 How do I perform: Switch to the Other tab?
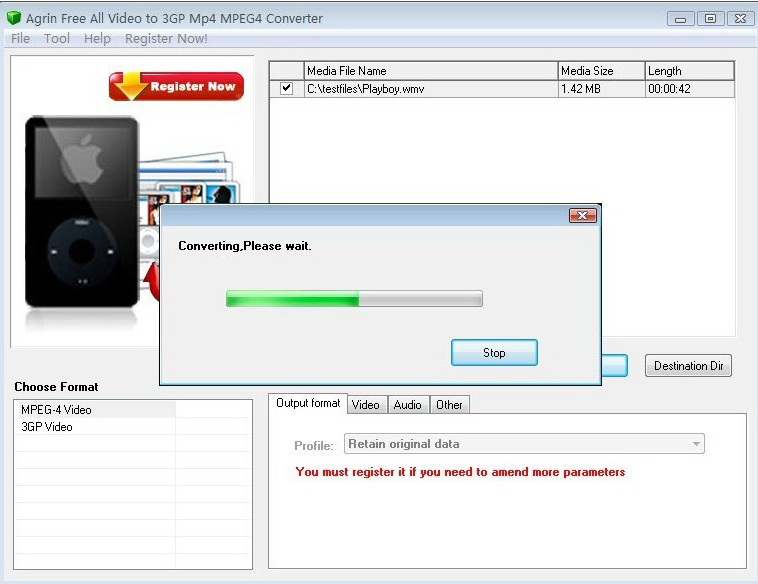pos(449,405)
